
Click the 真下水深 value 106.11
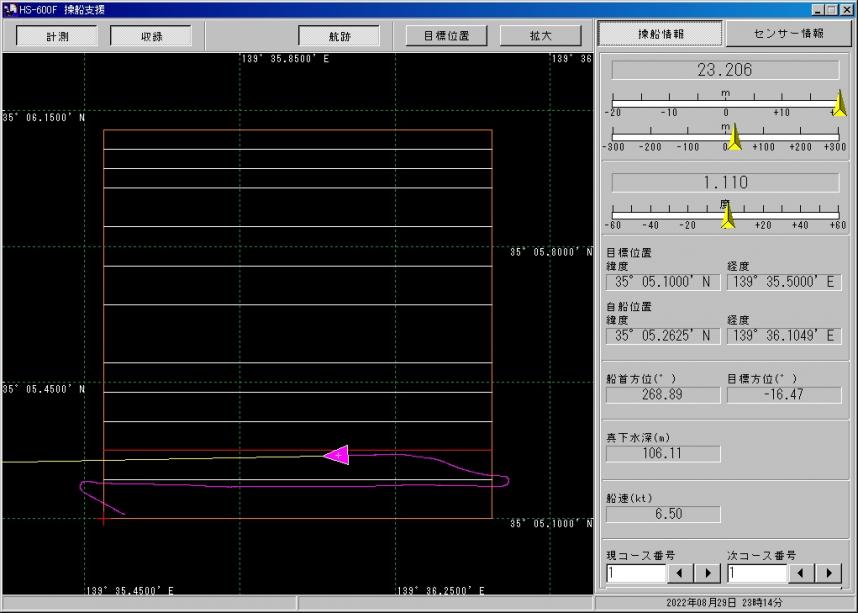(x=663, y=454)
